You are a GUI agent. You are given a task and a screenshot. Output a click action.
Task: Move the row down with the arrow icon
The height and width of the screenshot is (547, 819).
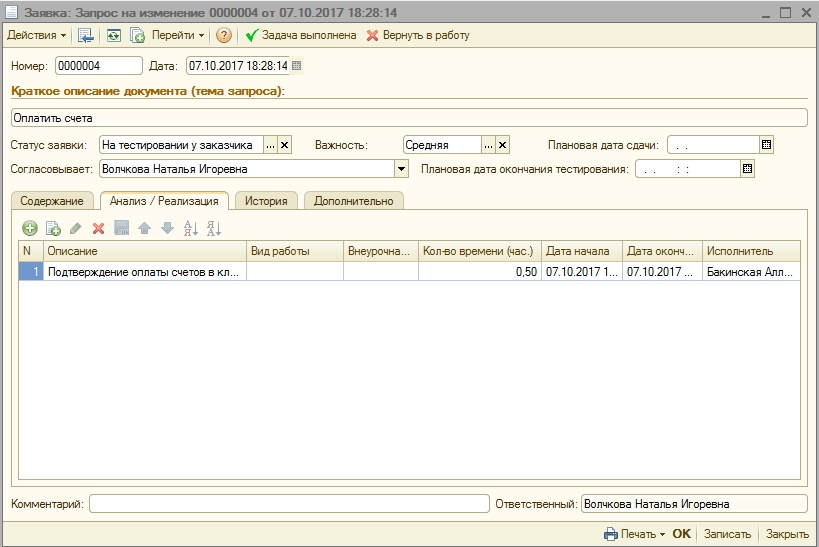166,228
